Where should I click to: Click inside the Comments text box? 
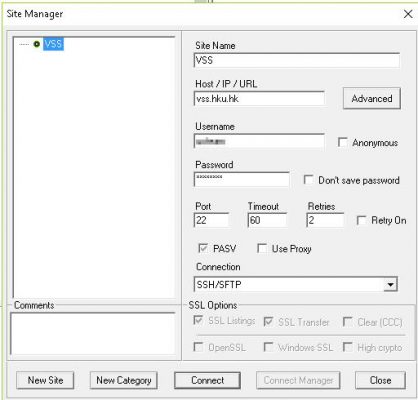[93, 333]
